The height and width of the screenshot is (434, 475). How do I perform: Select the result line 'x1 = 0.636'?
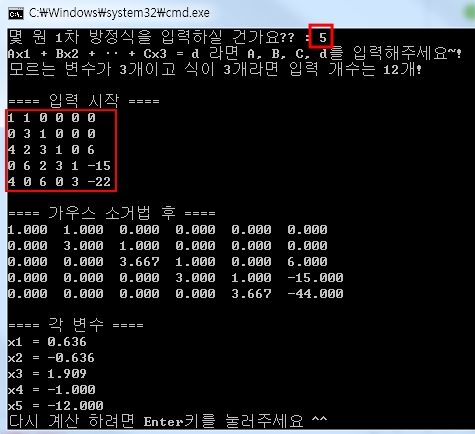click(47, 342)
